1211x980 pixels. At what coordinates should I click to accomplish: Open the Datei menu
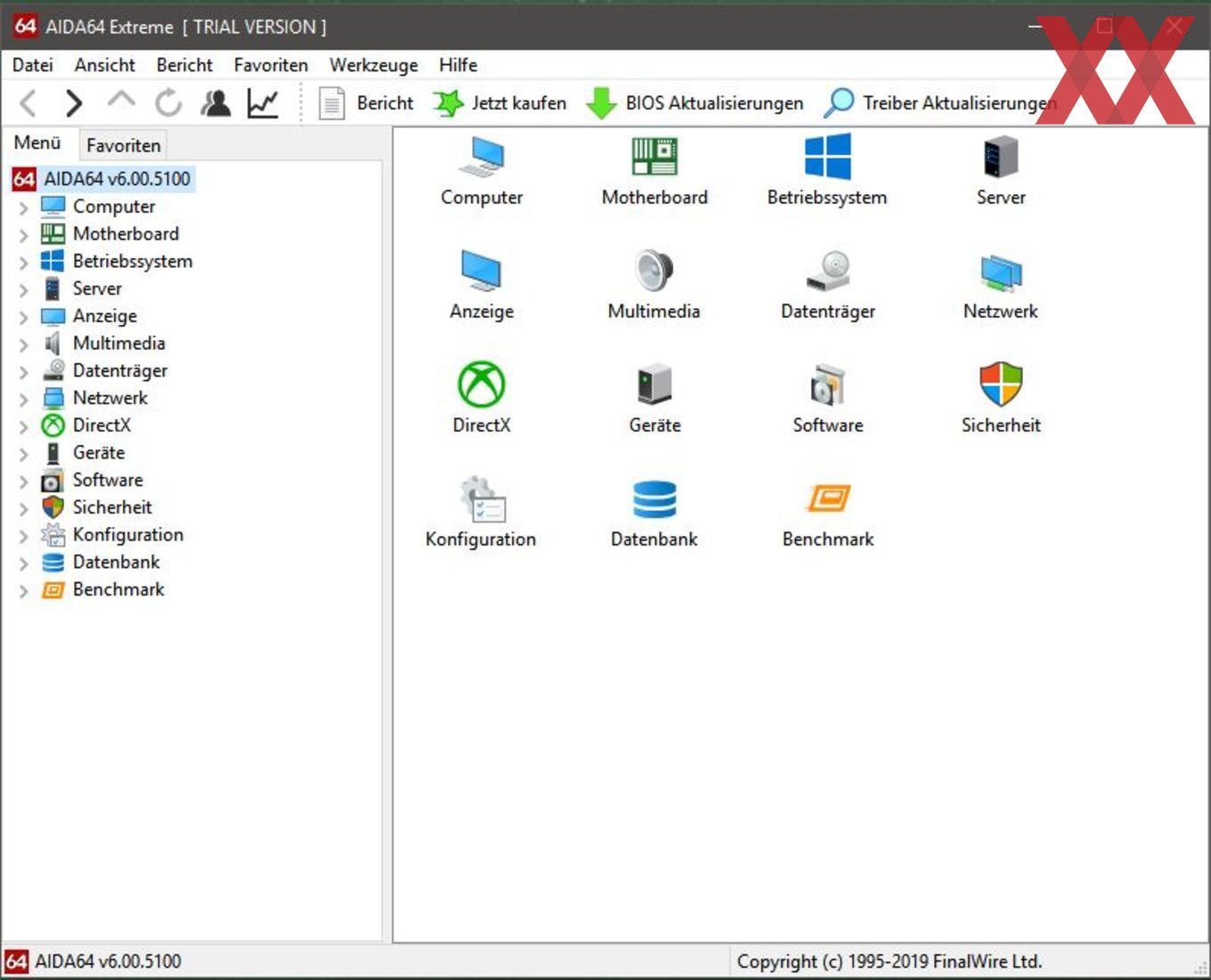[33, 65]
